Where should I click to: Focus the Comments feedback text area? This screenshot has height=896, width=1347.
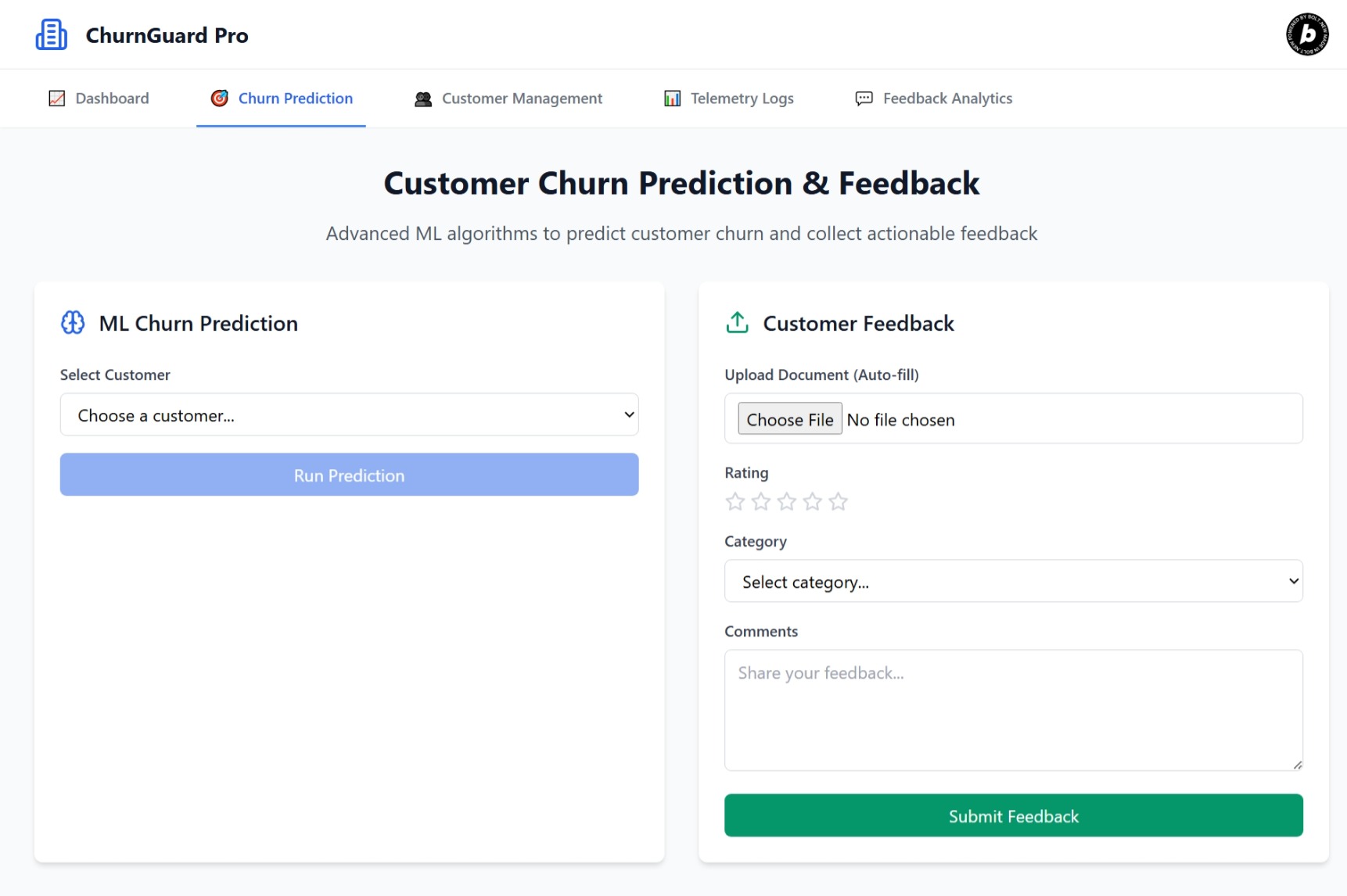[x=1013, y=710]
